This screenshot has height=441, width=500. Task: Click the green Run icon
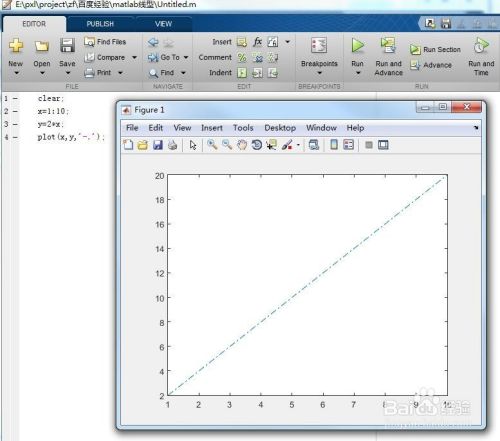(x=357, y=45)
